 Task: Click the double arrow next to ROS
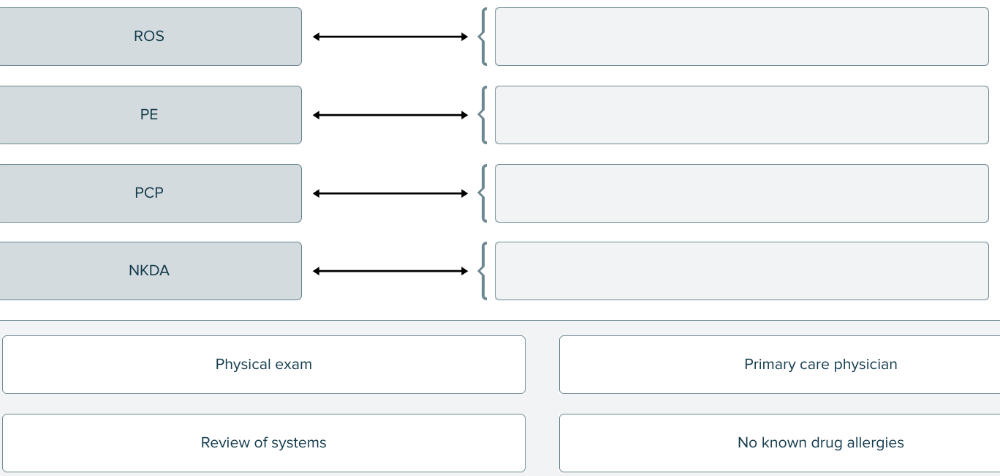pos(390,37)
